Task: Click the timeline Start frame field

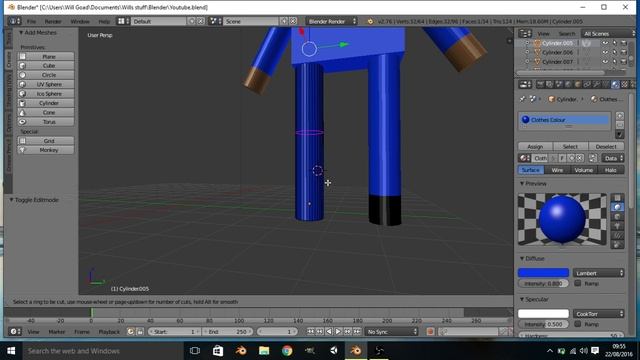Action: coord(175,332)
